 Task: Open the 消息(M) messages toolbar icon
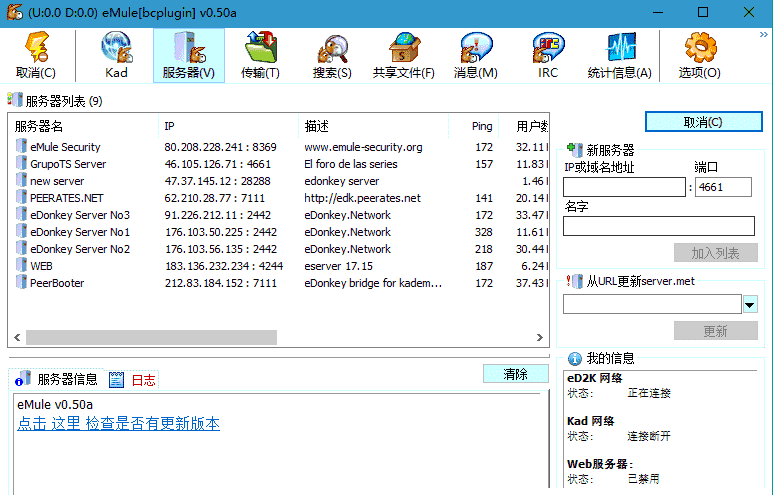(x=476, y=47)
